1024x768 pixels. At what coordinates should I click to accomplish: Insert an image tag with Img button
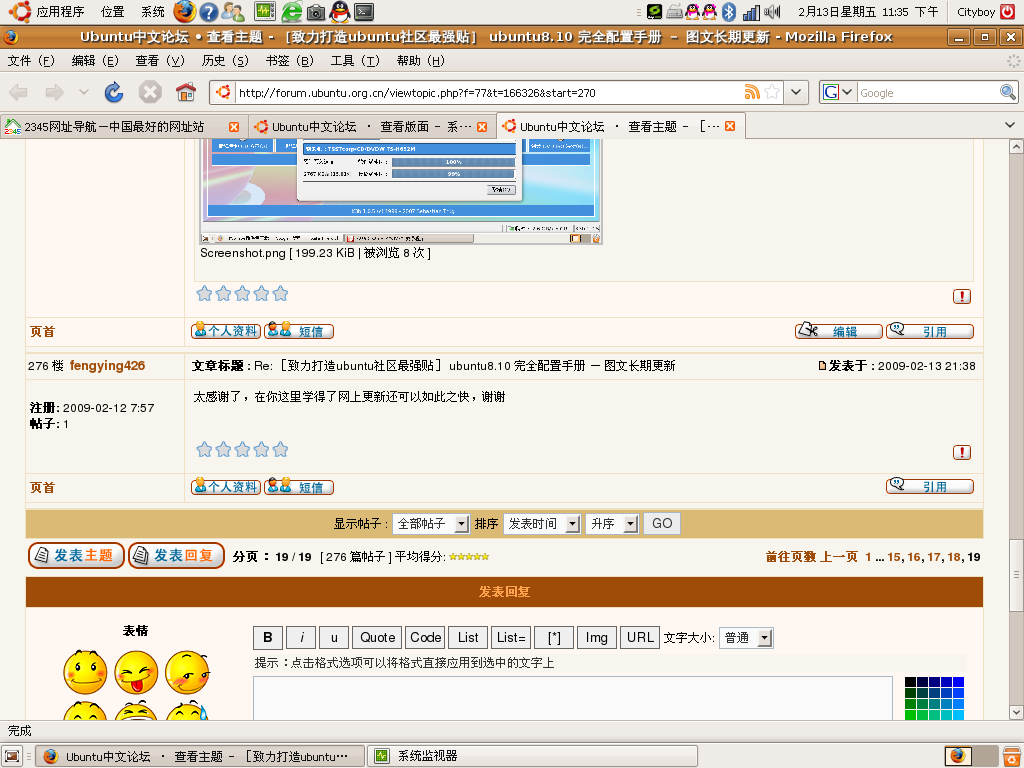596,637
